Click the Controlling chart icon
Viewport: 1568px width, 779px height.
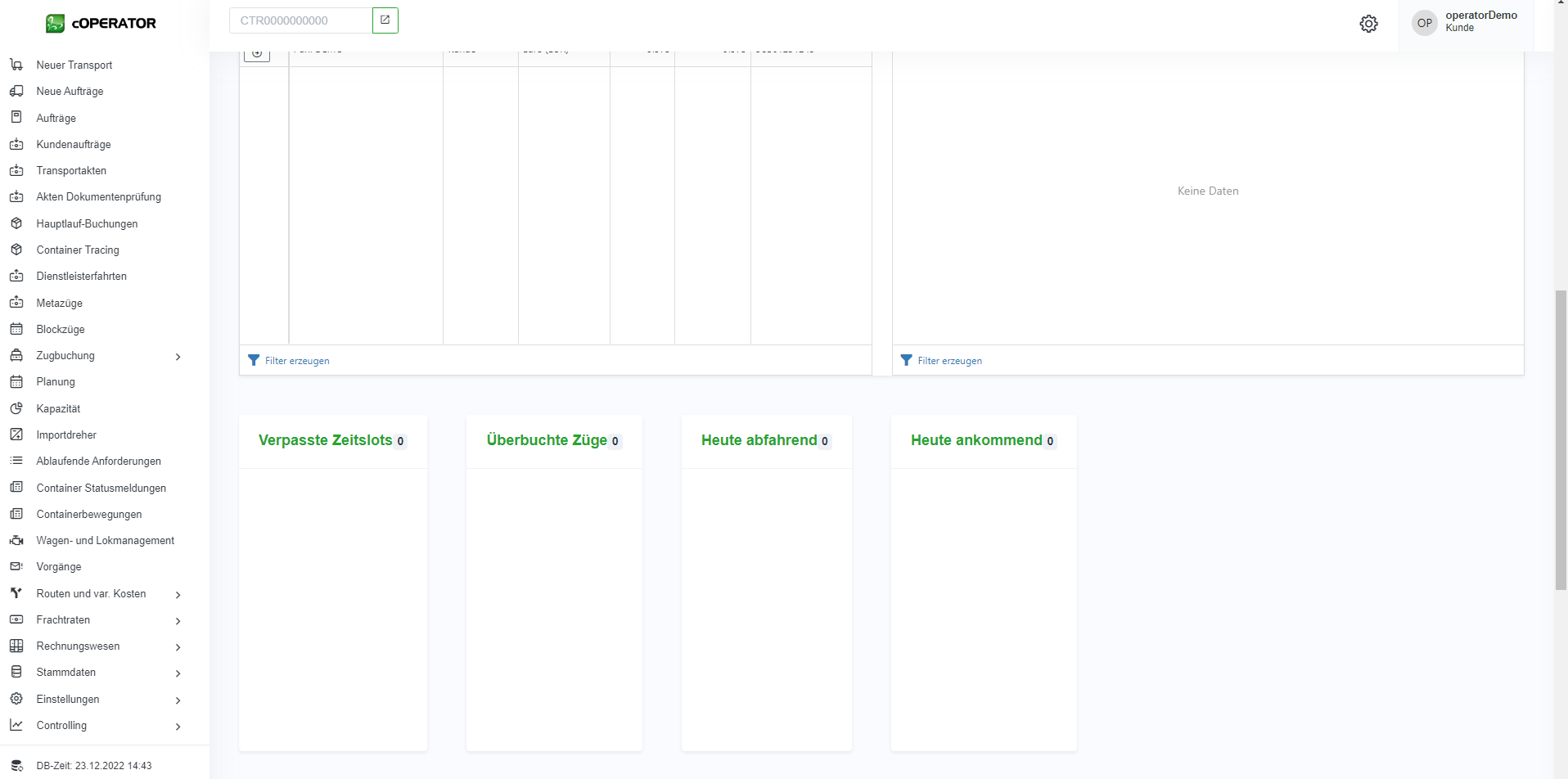[x=16, y=725]
